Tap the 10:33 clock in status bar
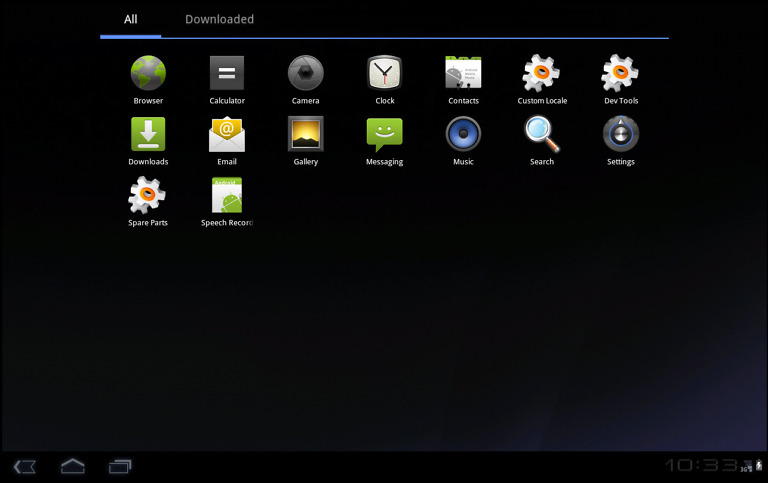Image resolution: width=768 pixels, height=483 pixels. click(701, 465)
